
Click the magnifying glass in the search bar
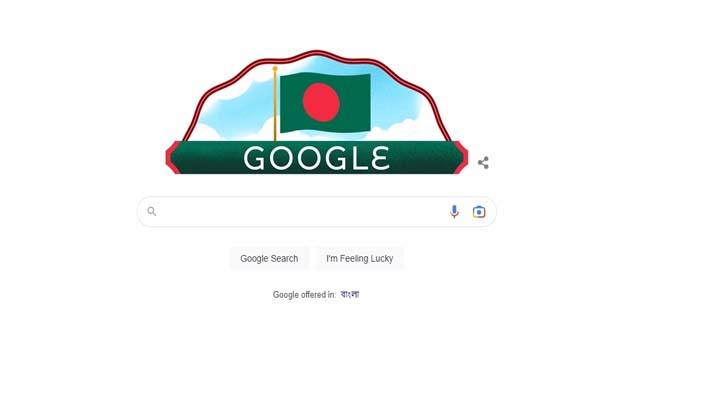(x=152, y=211)
